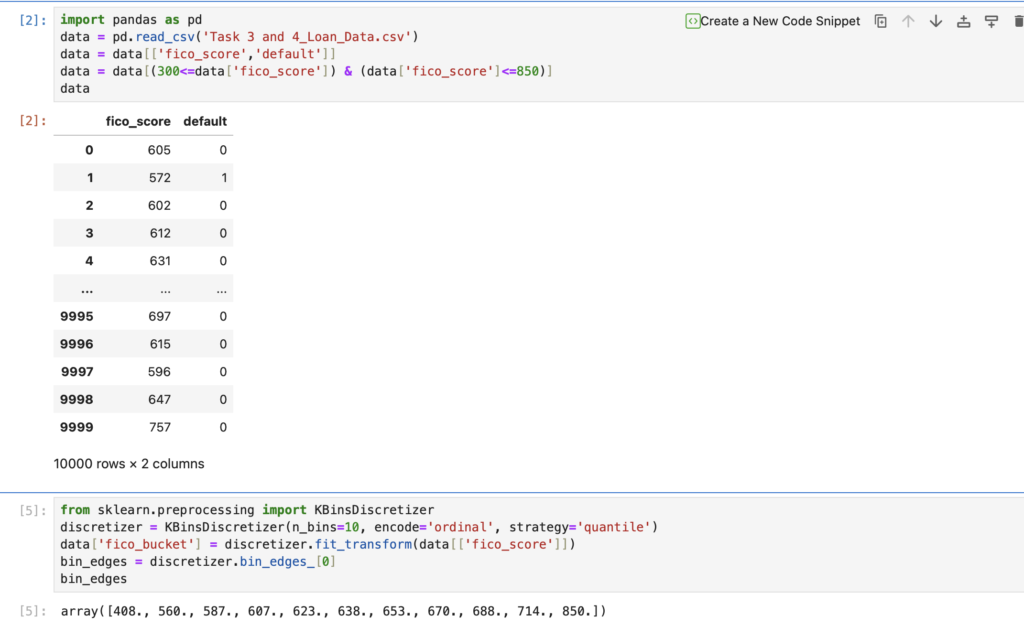Click the '10000 rows × 2 columns' summary text
Screen dimensions: 1024x626
pos(129,464)
